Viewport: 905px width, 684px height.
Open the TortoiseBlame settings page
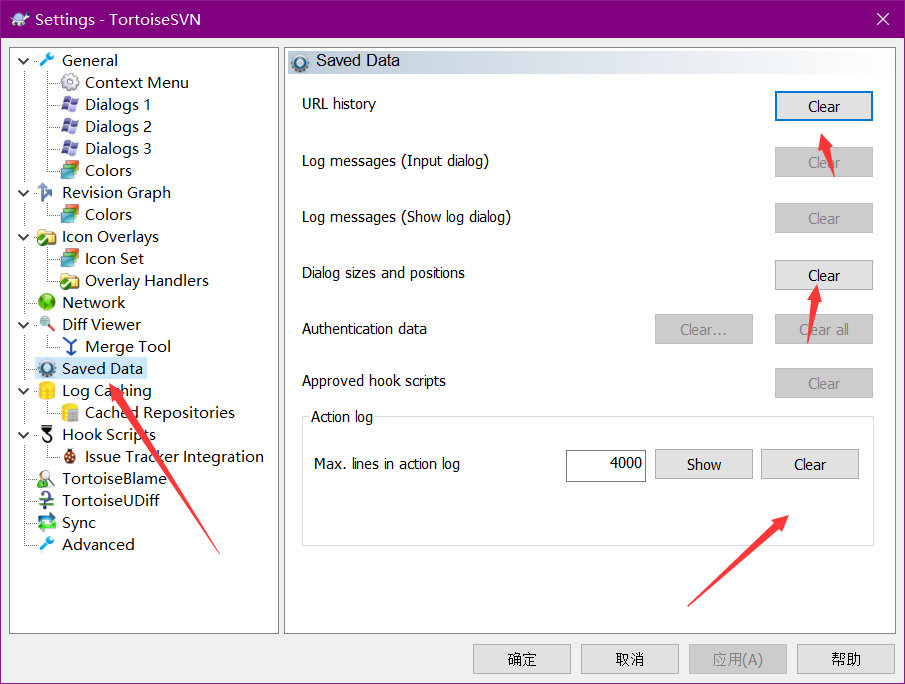tap(114, 479)
